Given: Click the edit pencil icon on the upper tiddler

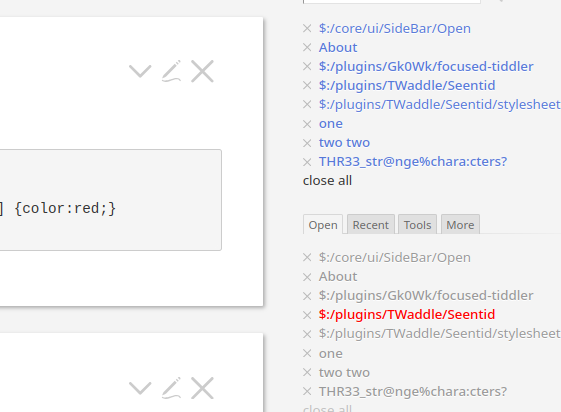Looking at the screenshot, I should 171,71.
